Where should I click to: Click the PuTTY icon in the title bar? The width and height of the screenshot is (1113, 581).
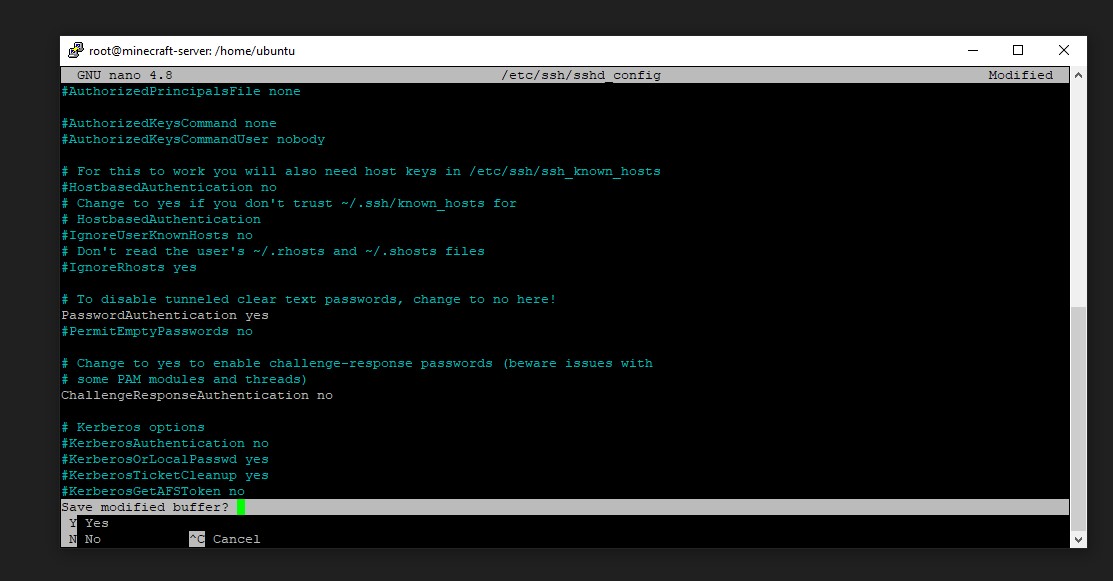tap(76, 51)
